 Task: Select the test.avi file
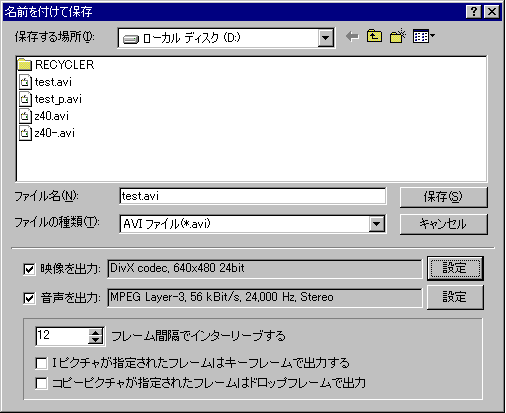click(x=45, y=82)
